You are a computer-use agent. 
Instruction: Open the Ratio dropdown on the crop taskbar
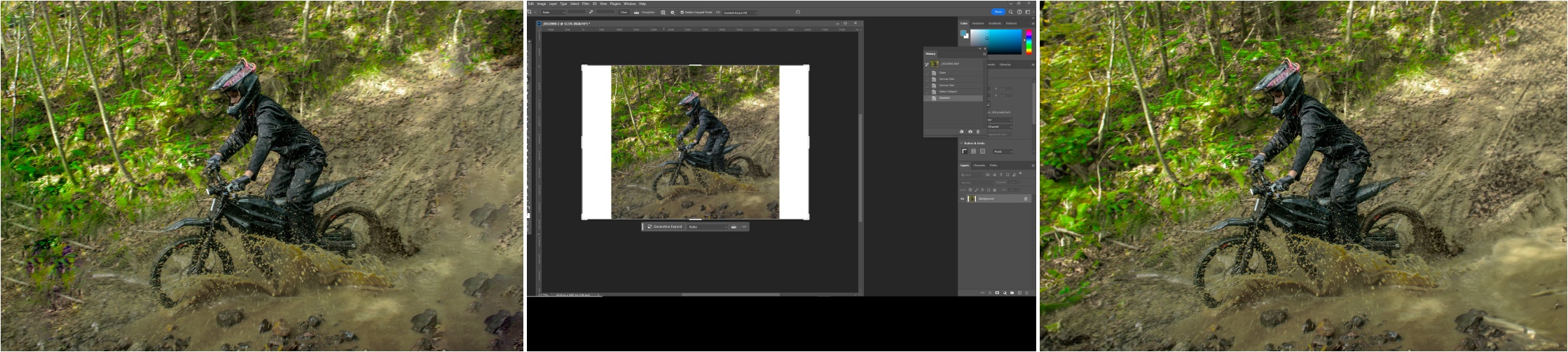pos(707,226)
